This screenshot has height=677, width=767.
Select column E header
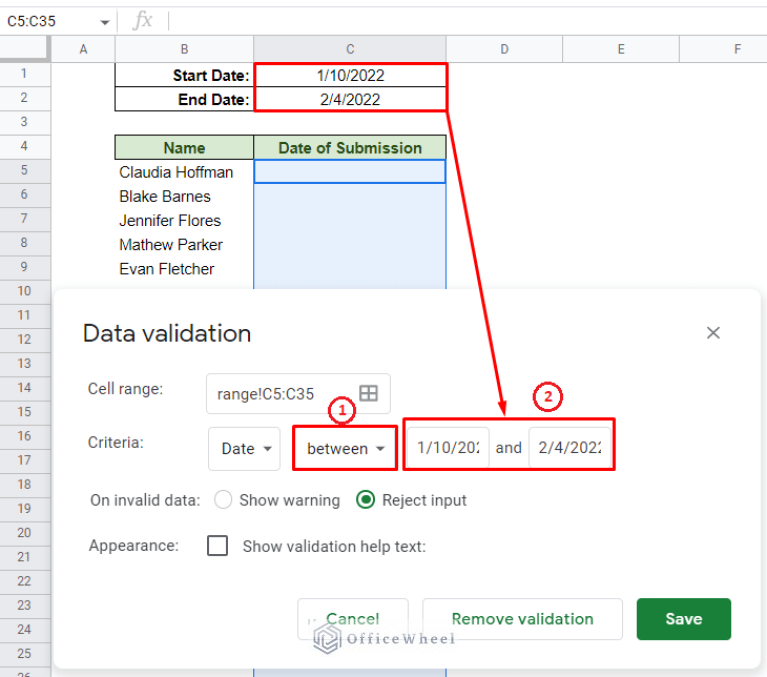tap(621, 49)
